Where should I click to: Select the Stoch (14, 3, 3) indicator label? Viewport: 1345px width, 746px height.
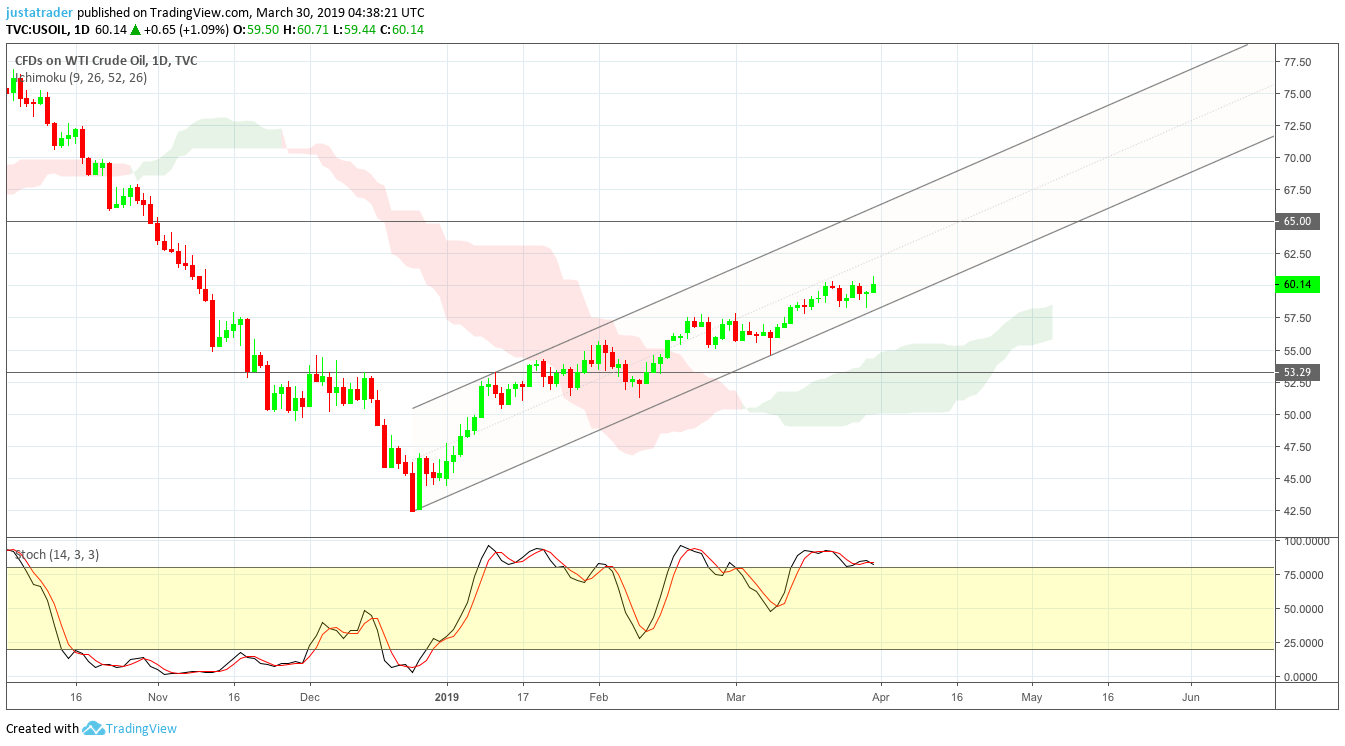[x=56, y=554]
